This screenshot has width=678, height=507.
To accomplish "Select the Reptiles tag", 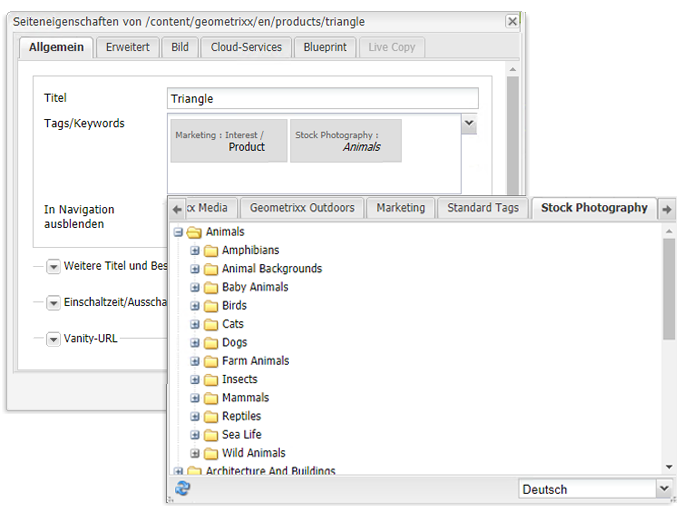I will click(241, 417).
